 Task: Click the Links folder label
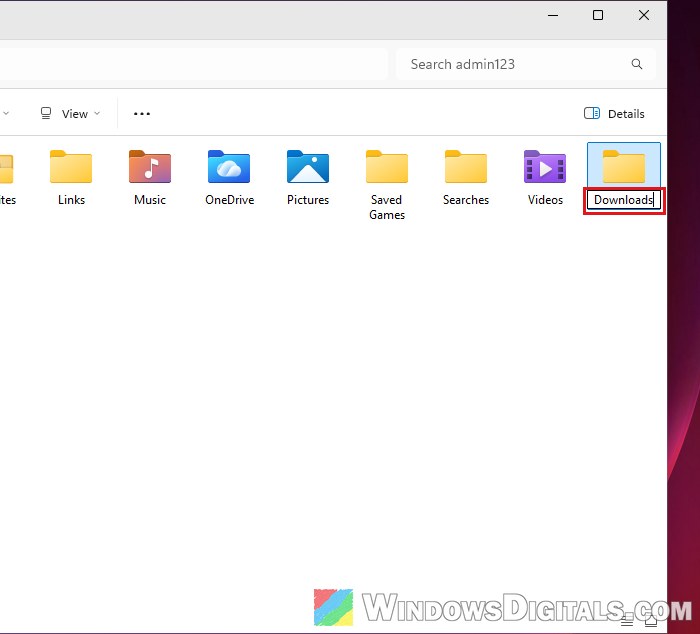pyautogui.click(x=71, y=200)
